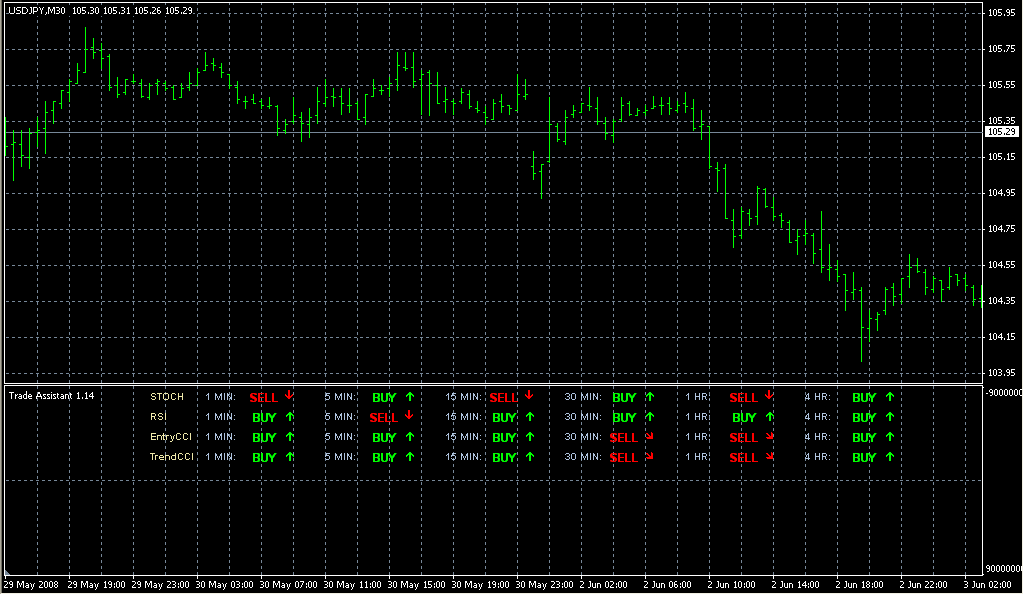The width and height of the screenshot is (1024, 594).
Task: Select the SELL signal for STOCH 1 HR
Action: (x=743, y=397)
